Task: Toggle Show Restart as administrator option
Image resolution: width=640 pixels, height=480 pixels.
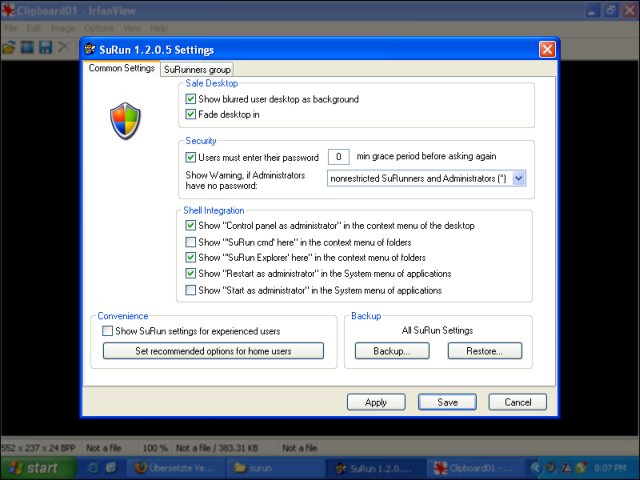Action: coord(190,273)
